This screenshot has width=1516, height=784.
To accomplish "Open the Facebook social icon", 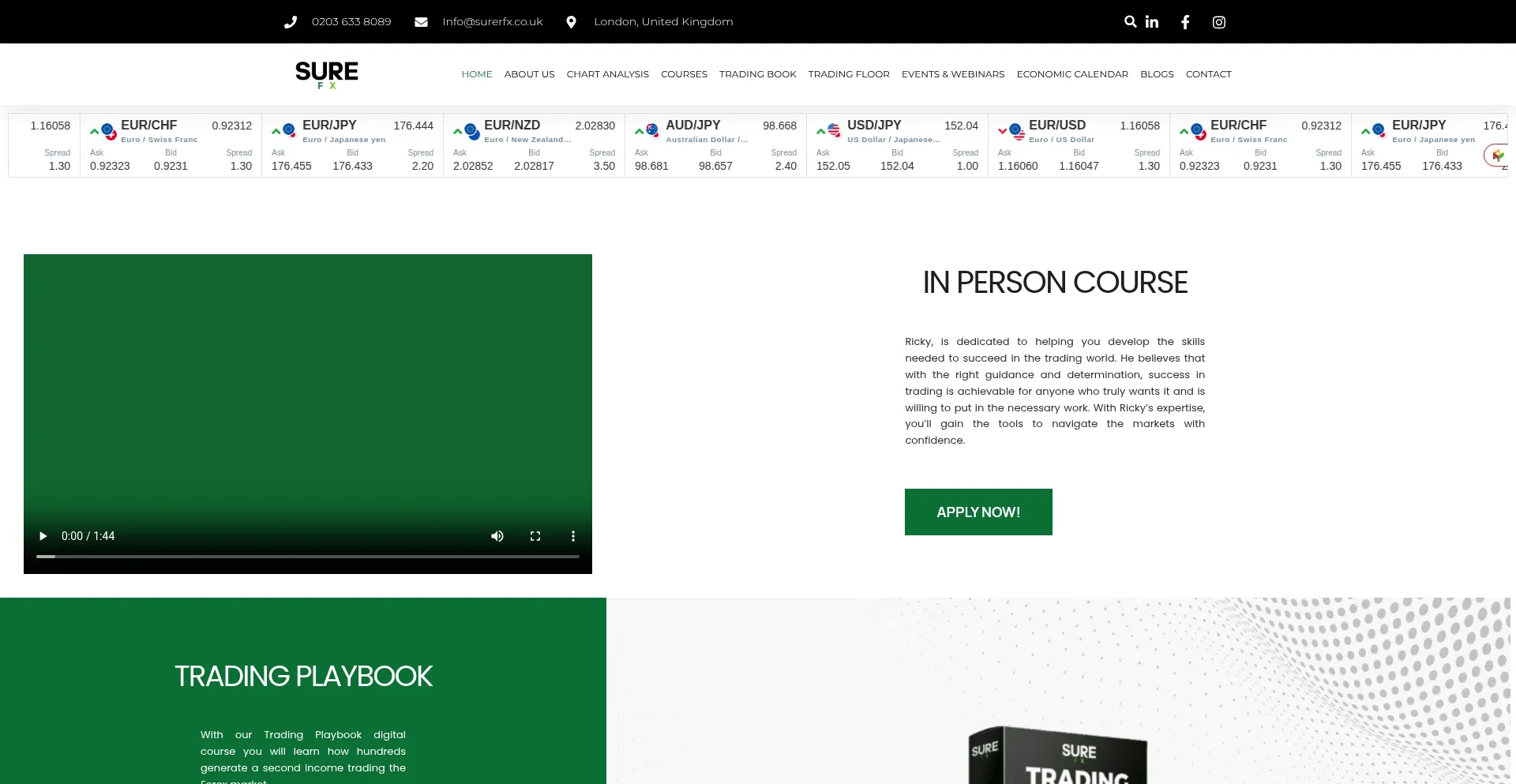I will click(x=1185, y=22).
